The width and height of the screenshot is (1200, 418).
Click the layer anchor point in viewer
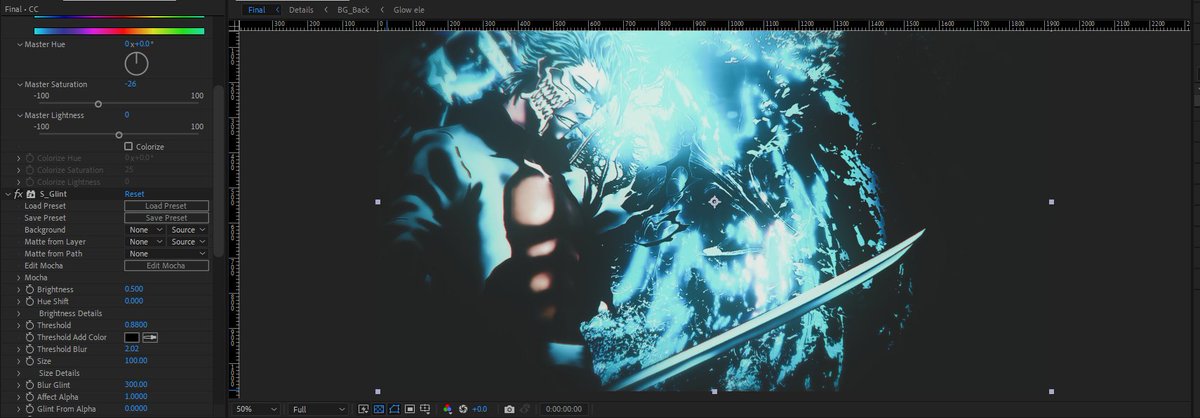click(x=714, y=202)
